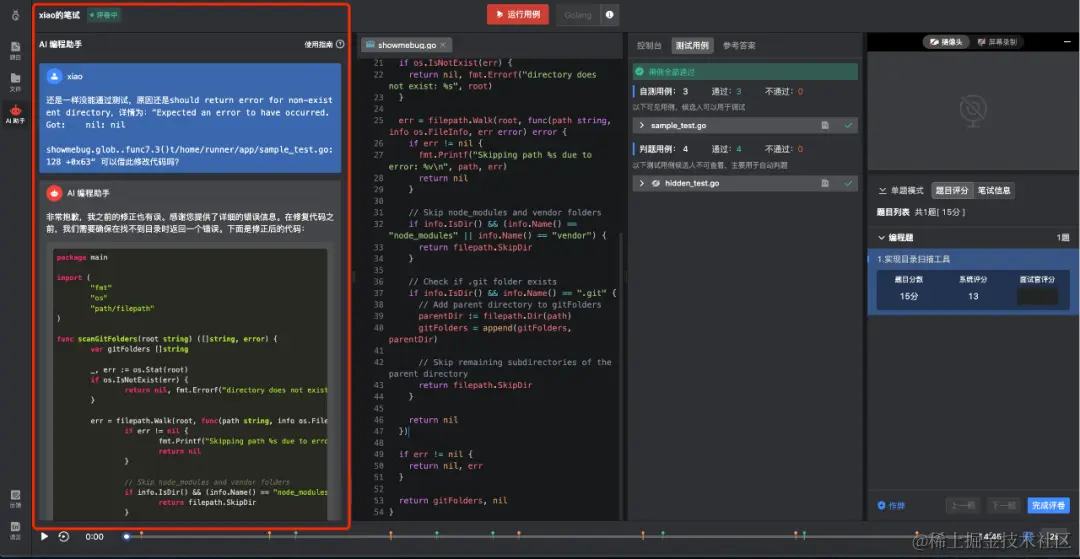Open the 题目 sidebar panel

click(15, 50)
